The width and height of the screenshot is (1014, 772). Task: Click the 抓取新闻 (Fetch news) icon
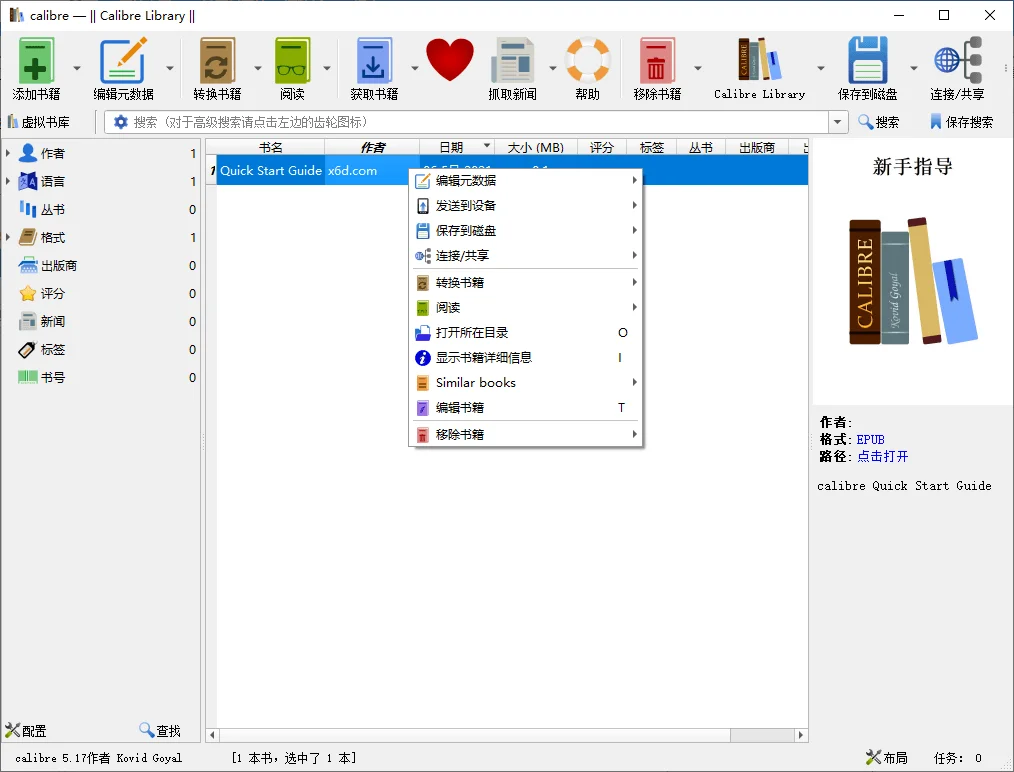tap(512, 62)
